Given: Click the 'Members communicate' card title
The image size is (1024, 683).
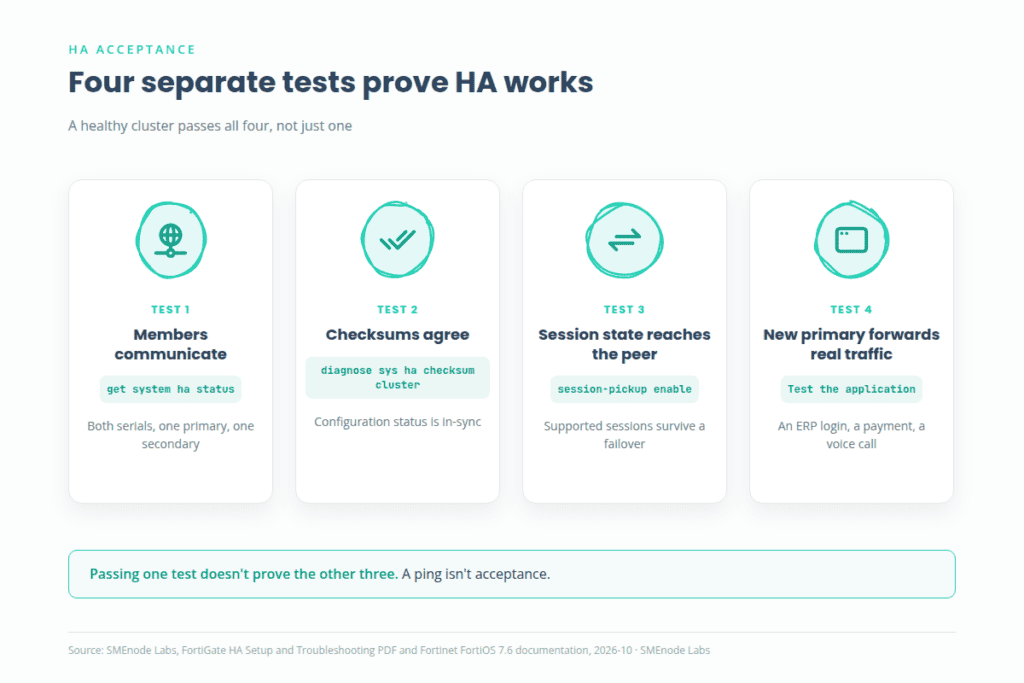Looking at the screenshot, I should tap(170, 344).
